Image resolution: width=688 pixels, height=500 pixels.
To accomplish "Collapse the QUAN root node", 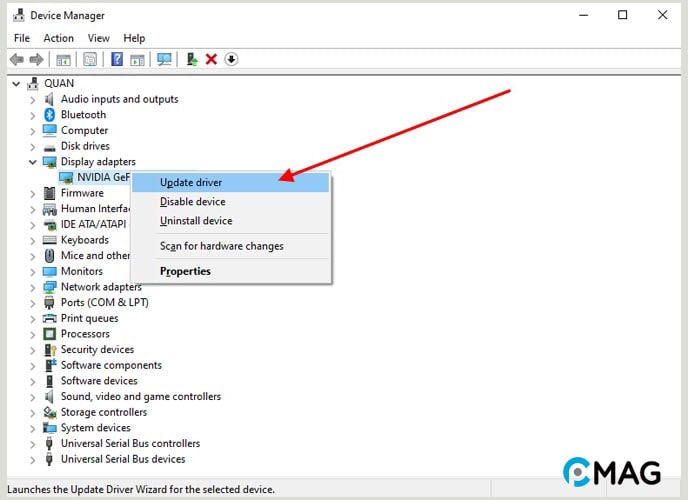I will coord(17,83).
